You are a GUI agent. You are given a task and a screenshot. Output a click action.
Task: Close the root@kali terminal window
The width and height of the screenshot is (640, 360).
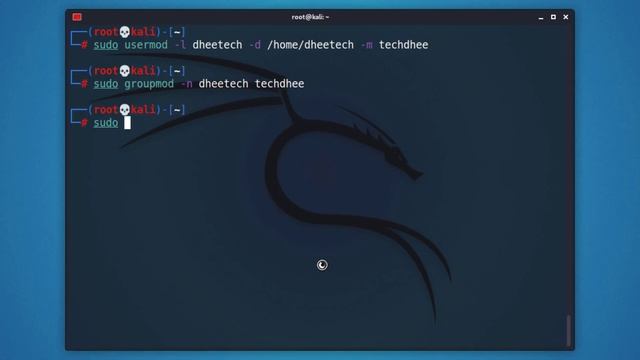[x=566, y=17]
